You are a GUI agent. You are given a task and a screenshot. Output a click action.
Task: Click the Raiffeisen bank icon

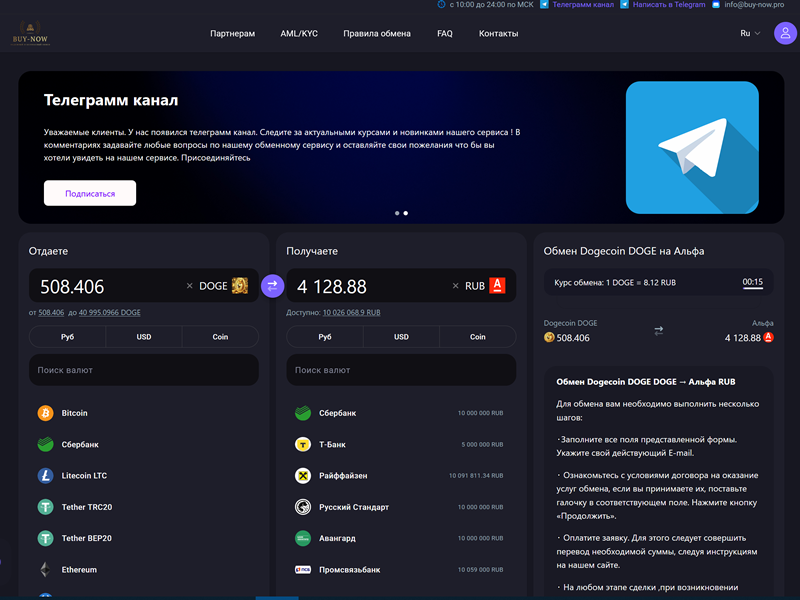303,476
